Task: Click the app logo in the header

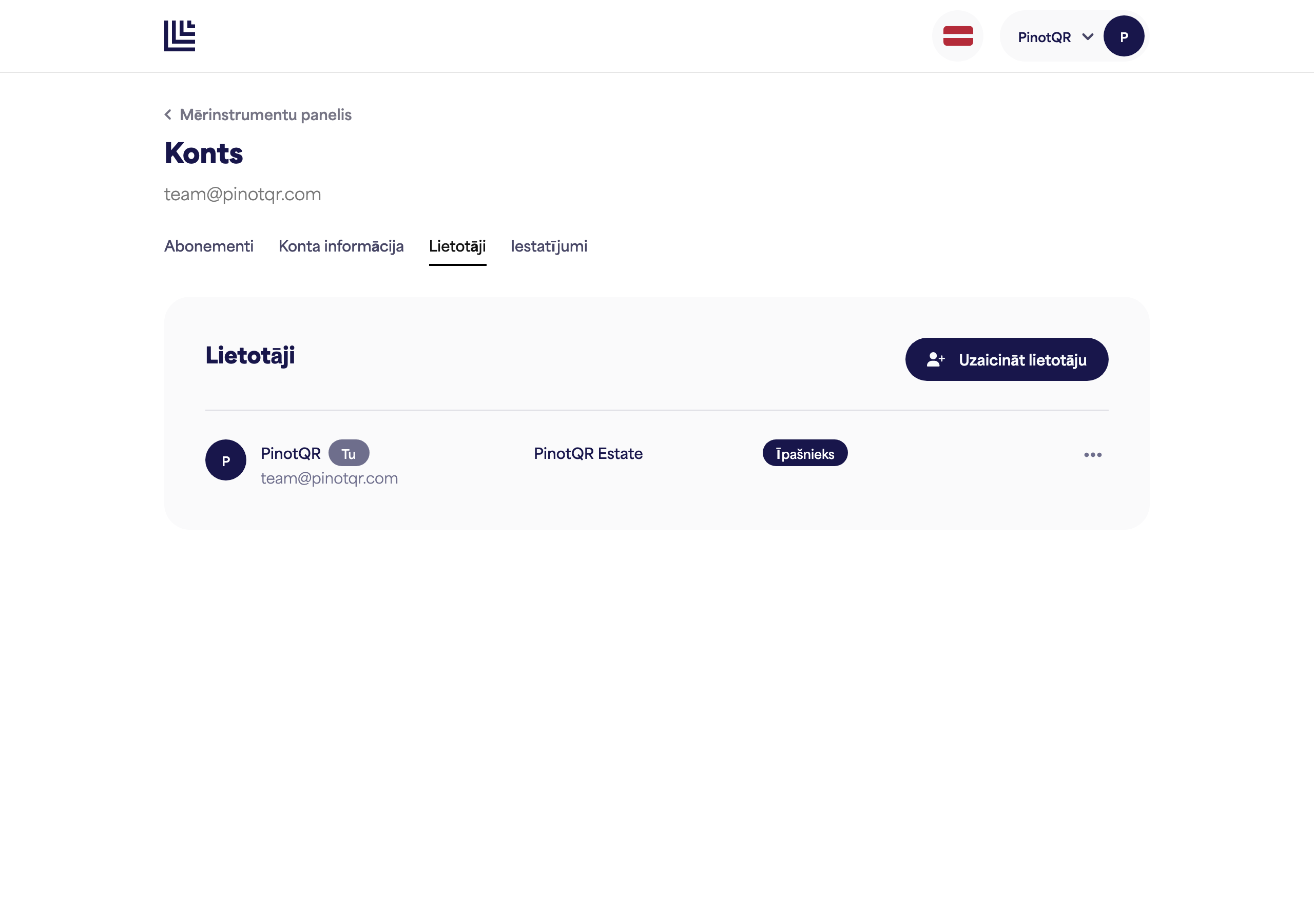Action: 180,36
